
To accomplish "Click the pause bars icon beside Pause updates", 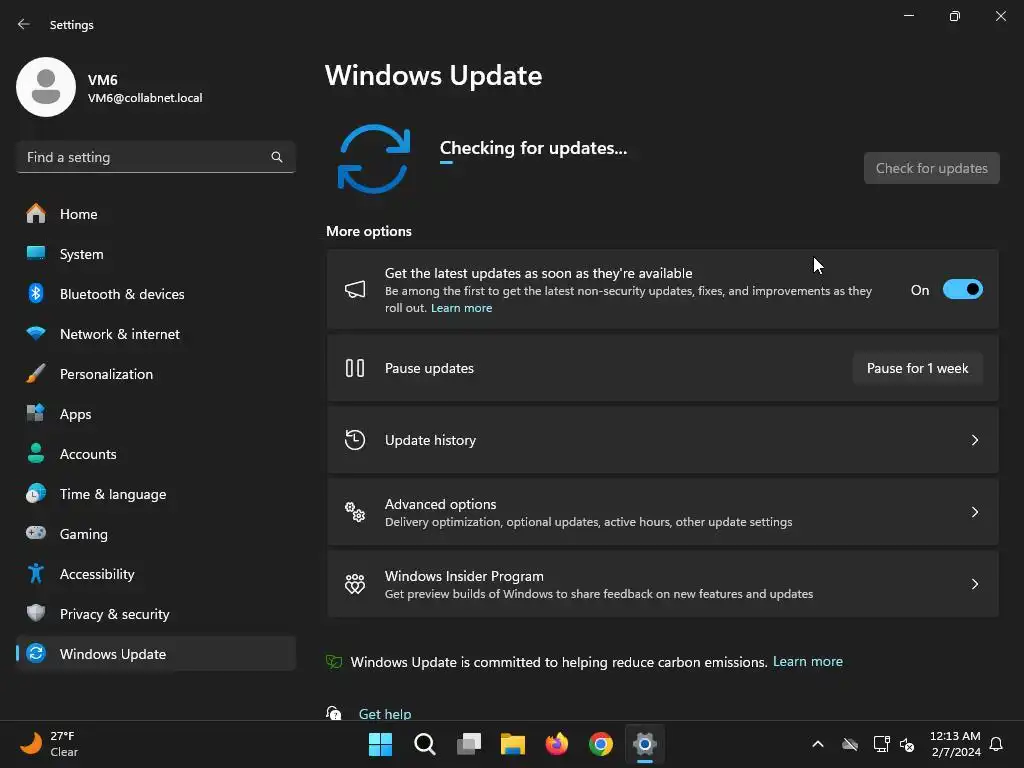I will pos(355,368).
